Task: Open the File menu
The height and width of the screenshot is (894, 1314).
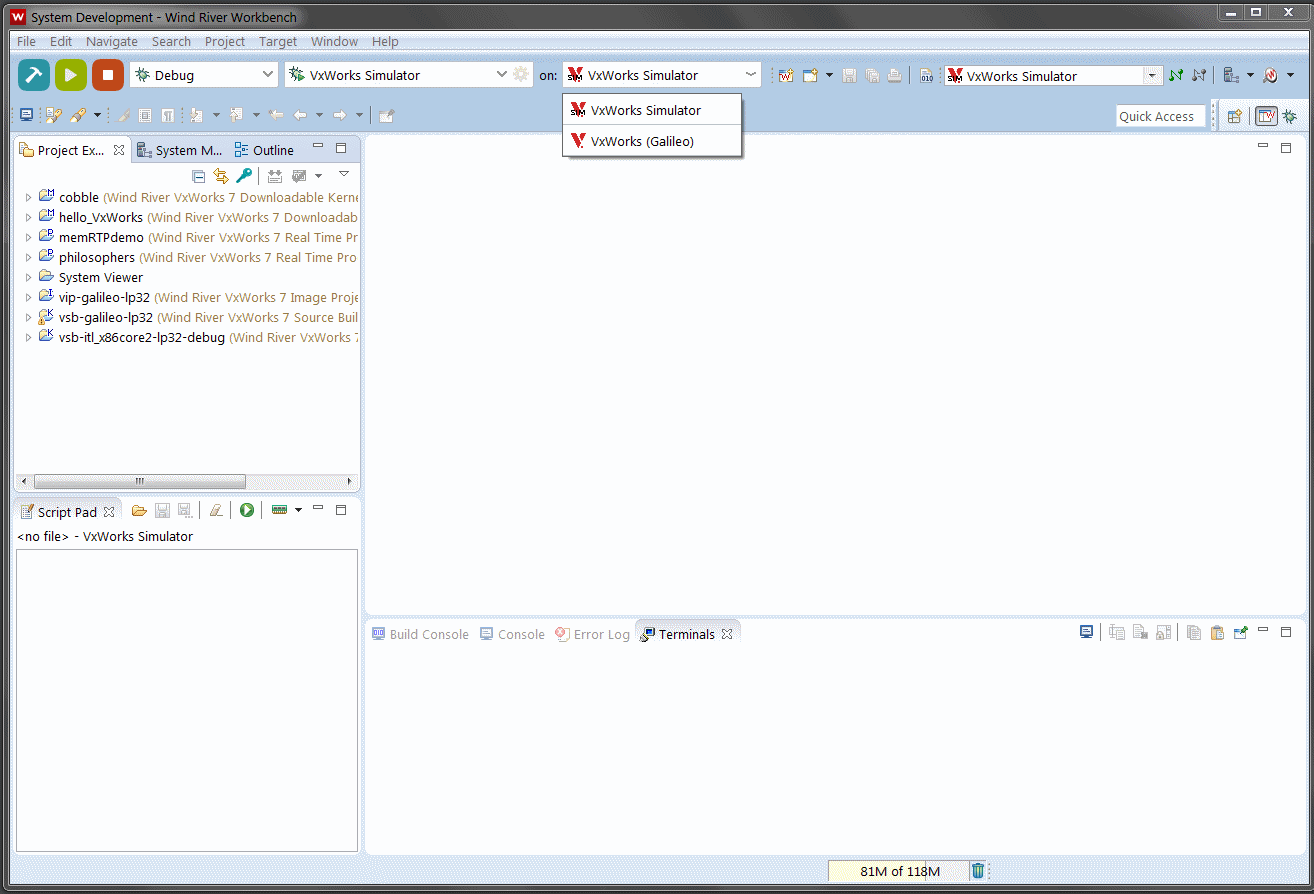Action: tap(26, 41)
